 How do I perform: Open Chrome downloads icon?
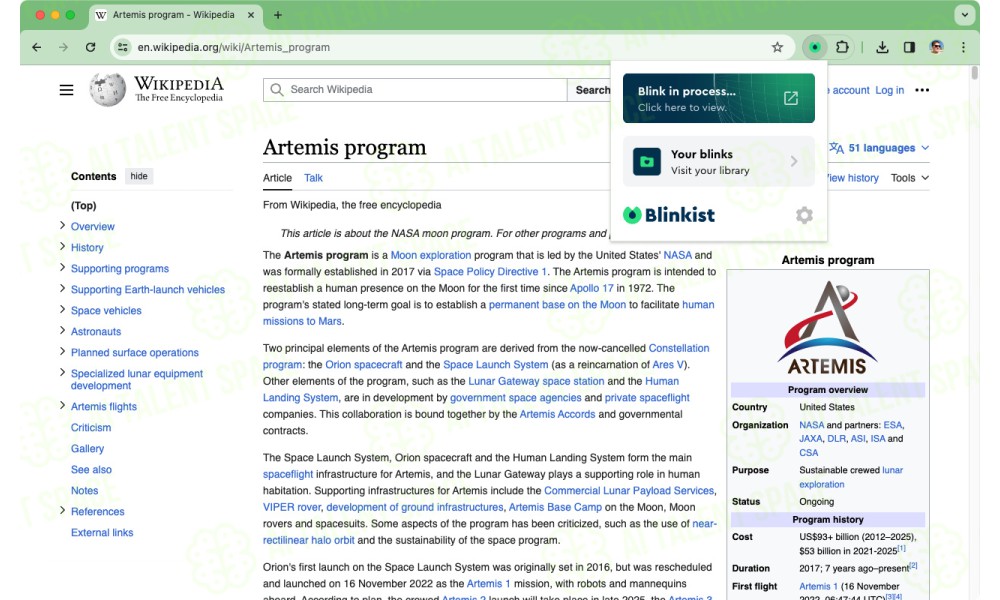[882, 47]
